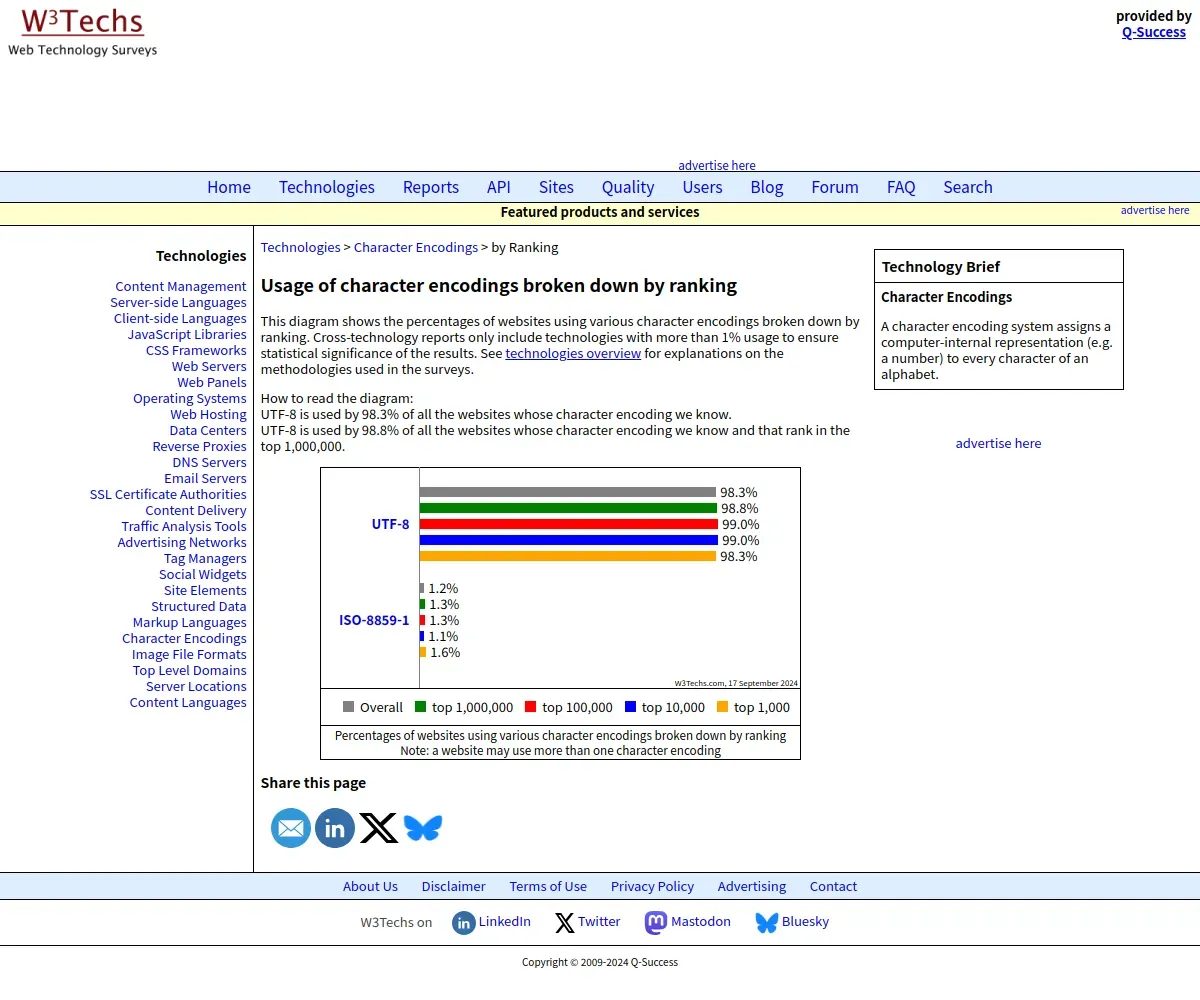Screen dimensions: 1200x1000
Task: Open About Us footer link
Action: pyautogui.click(x=370, y=886)
